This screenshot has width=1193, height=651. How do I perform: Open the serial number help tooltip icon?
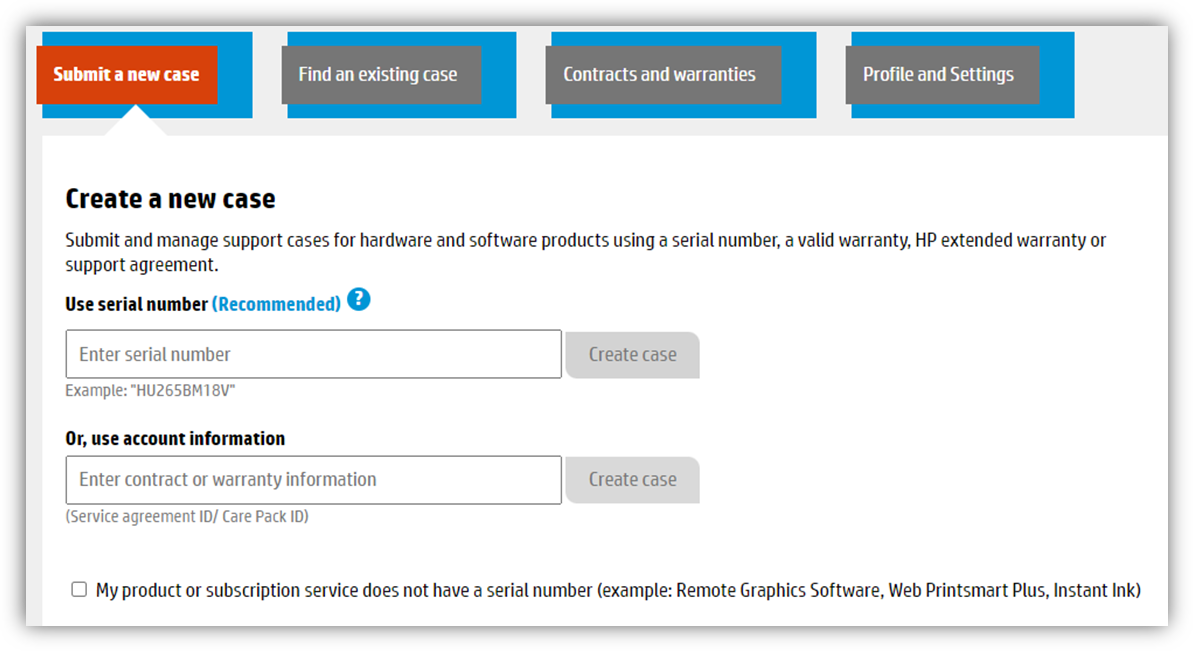point(358,299)
